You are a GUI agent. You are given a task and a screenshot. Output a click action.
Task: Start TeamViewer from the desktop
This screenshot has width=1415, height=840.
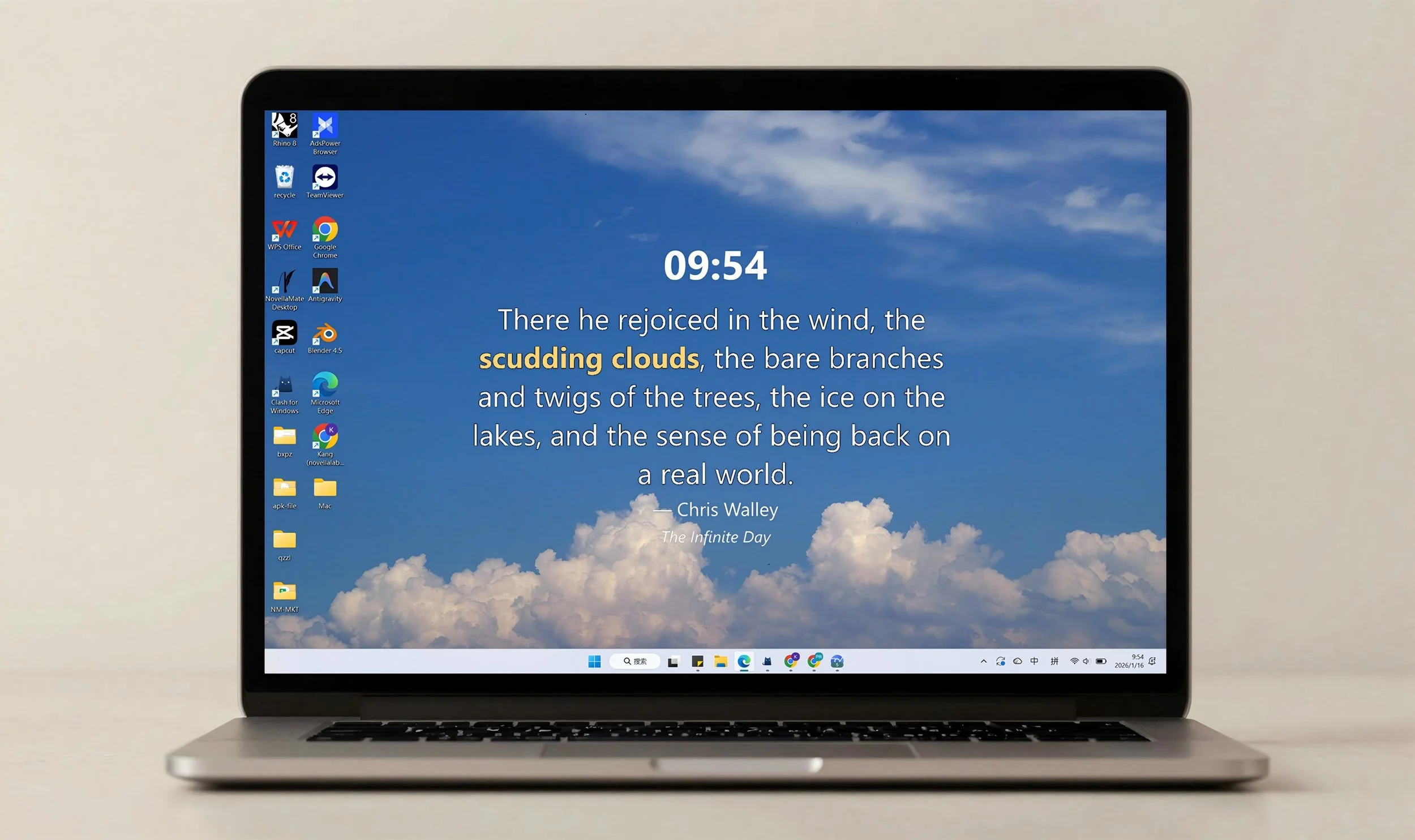[x=324, y=177]
